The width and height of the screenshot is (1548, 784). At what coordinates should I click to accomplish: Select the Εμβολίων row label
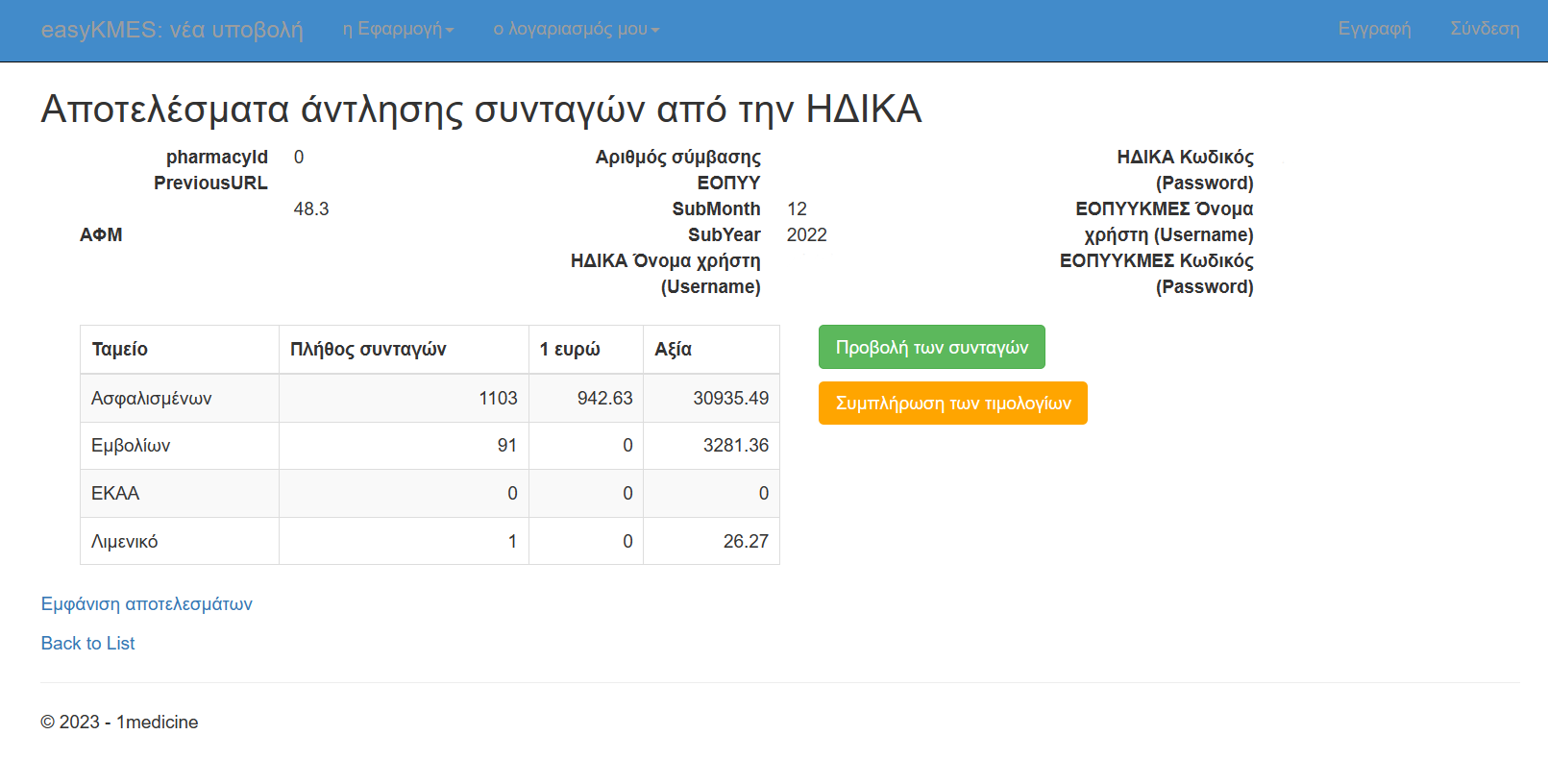pos(131,445)
